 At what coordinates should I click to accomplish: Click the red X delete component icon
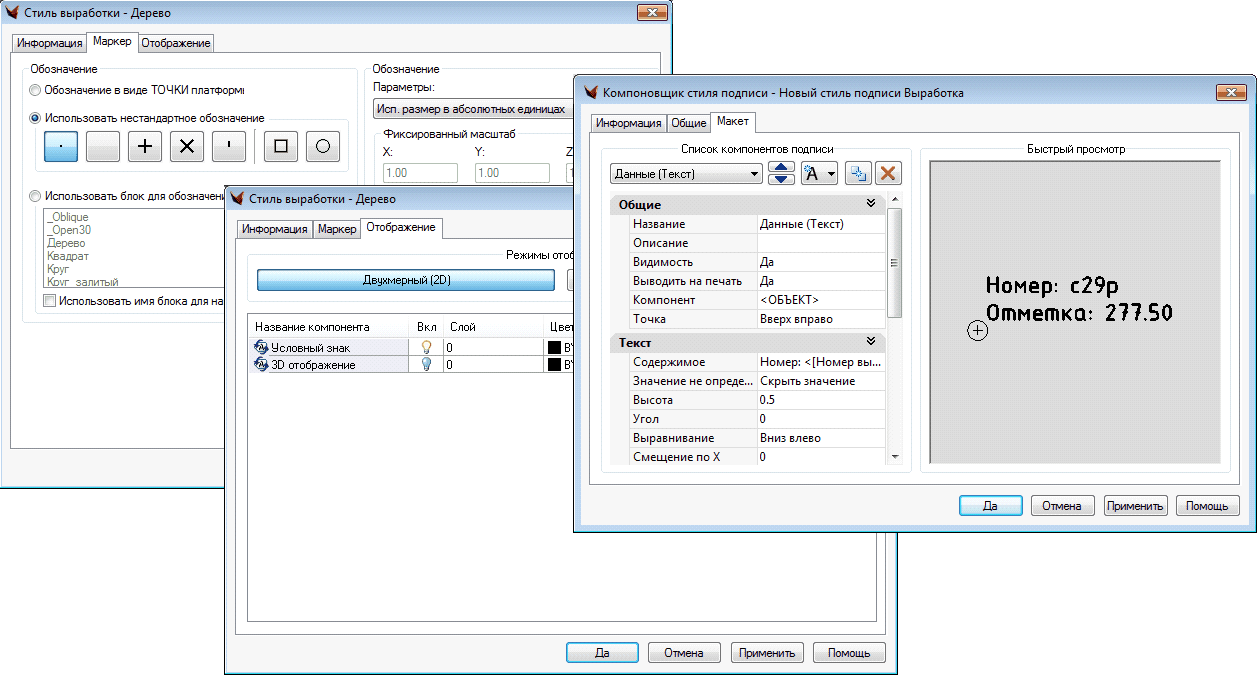pos(887,173)
